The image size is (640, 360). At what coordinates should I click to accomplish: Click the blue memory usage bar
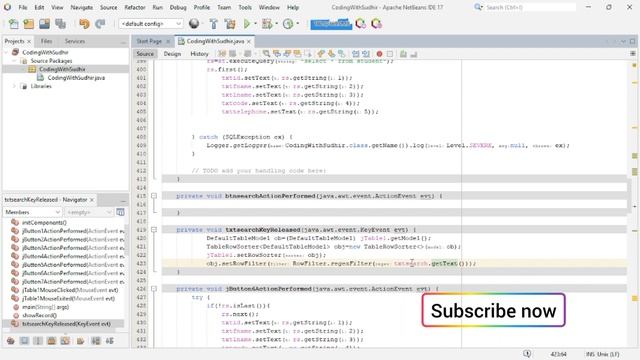click(x=331, y=24)
